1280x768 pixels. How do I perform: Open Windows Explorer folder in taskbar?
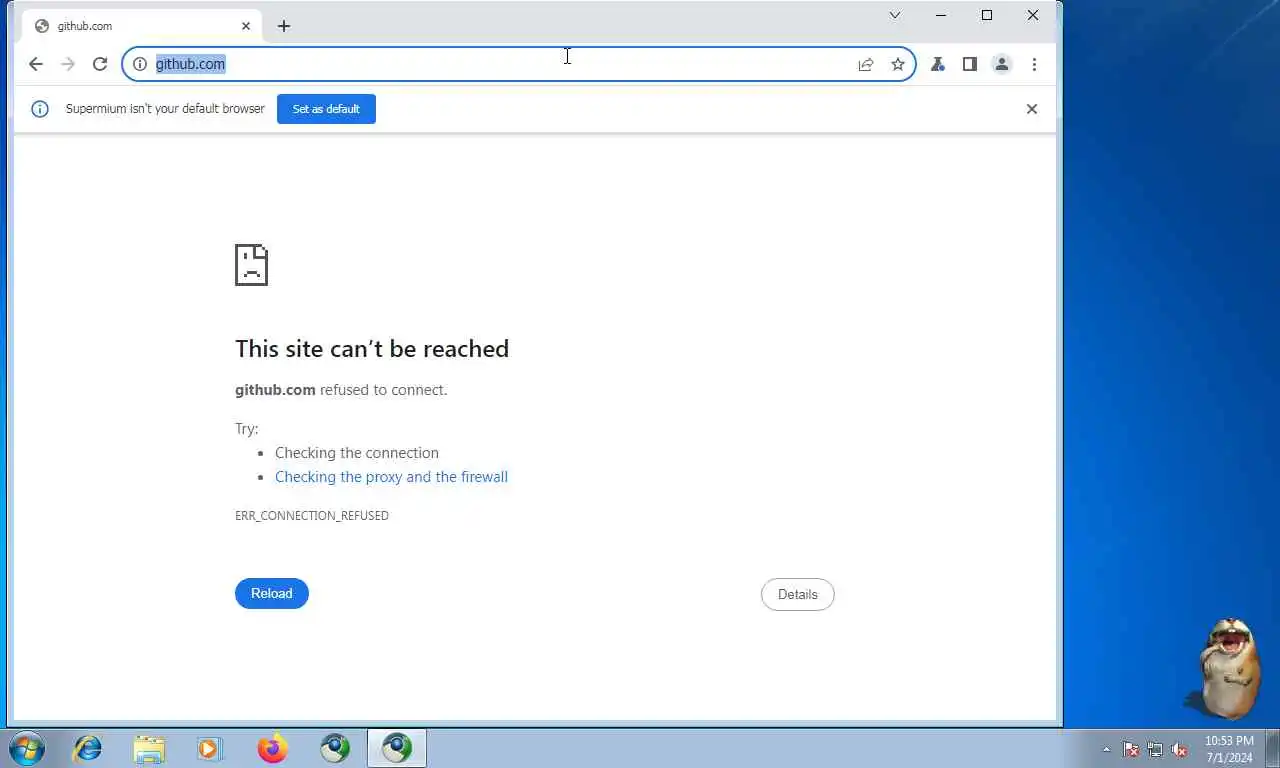149,748
